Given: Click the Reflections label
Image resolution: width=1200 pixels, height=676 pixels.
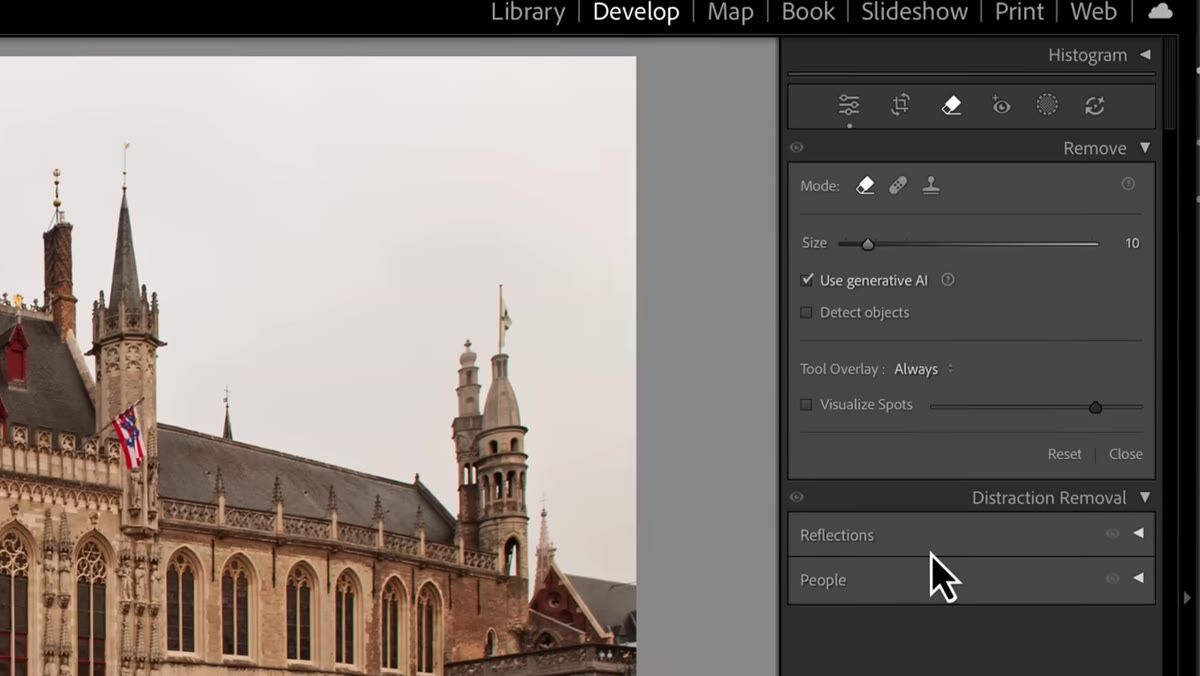Looking at the screenshot, I should click(x=837, y=535).
